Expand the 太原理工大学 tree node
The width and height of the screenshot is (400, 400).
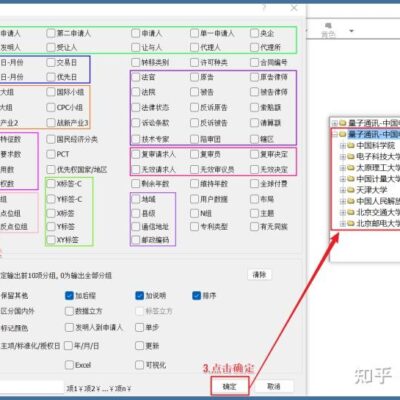tap(342, 168)
